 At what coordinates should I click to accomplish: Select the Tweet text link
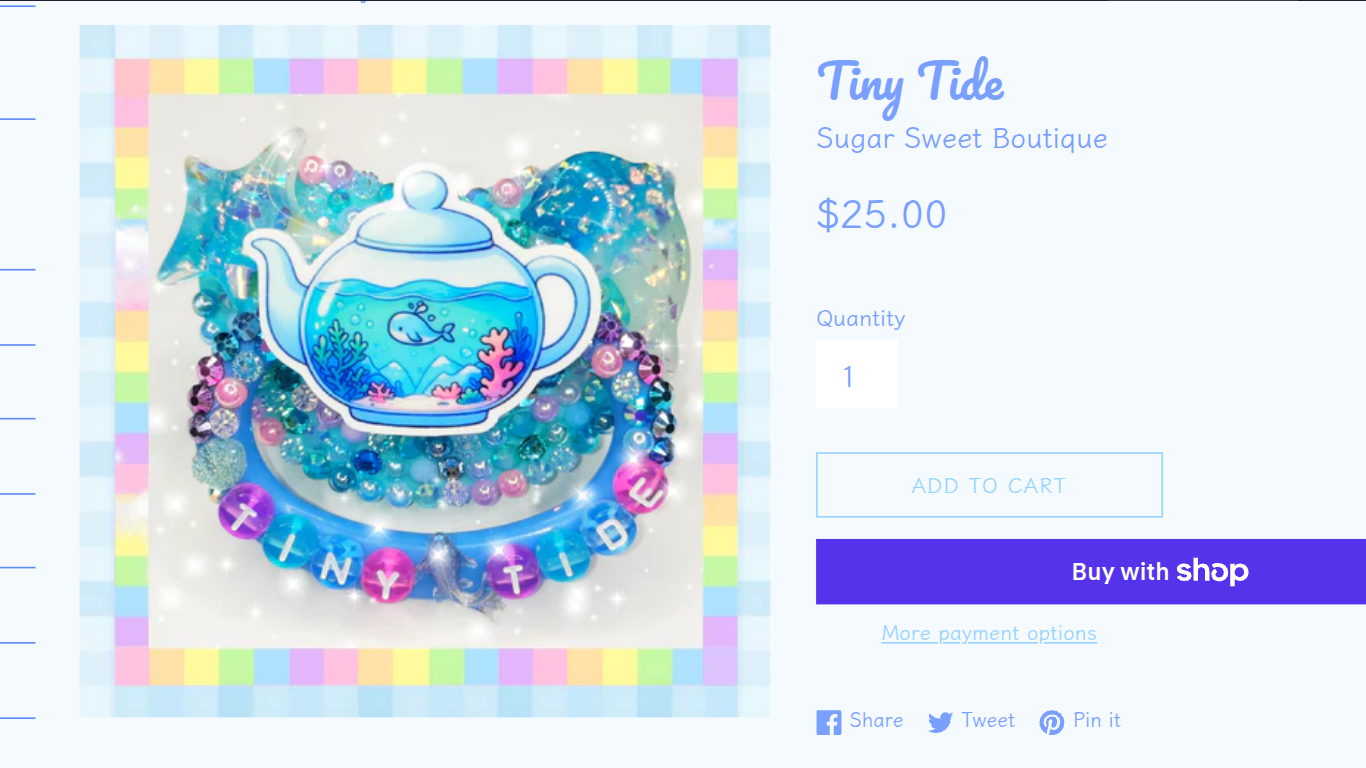click(x=988, y=721)
